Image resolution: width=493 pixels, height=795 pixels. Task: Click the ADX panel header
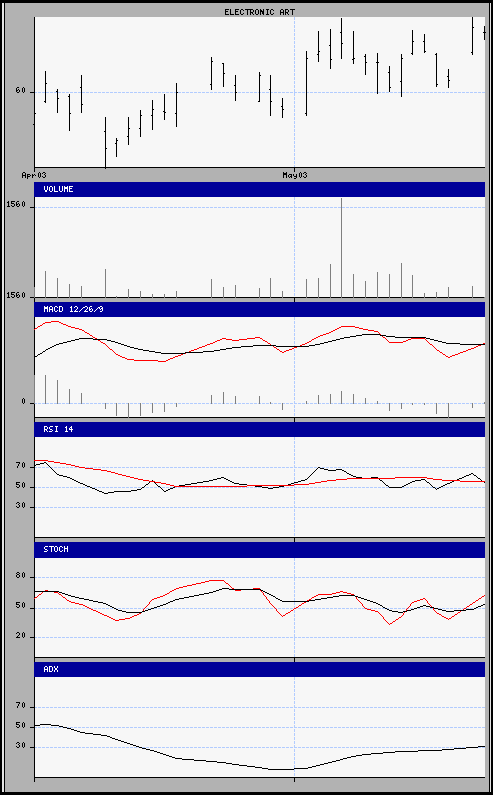259,669
